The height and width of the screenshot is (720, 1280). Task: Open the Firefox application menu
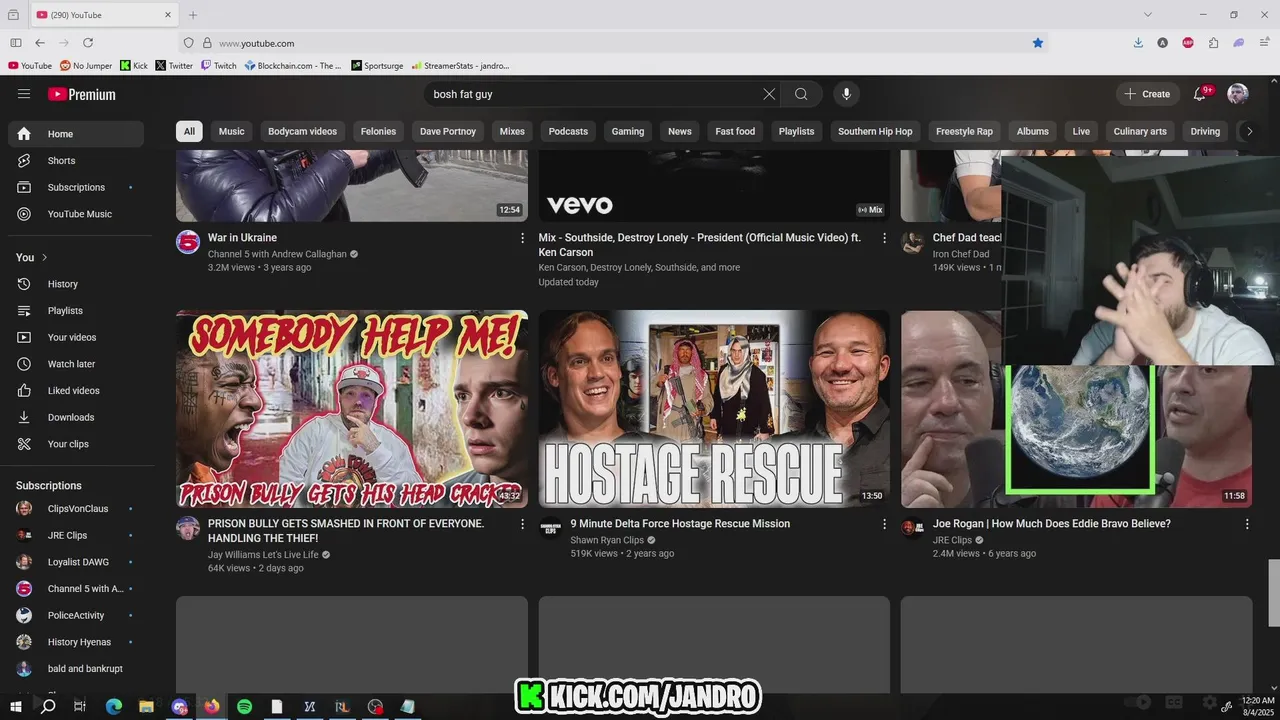tap(1265, 43)
